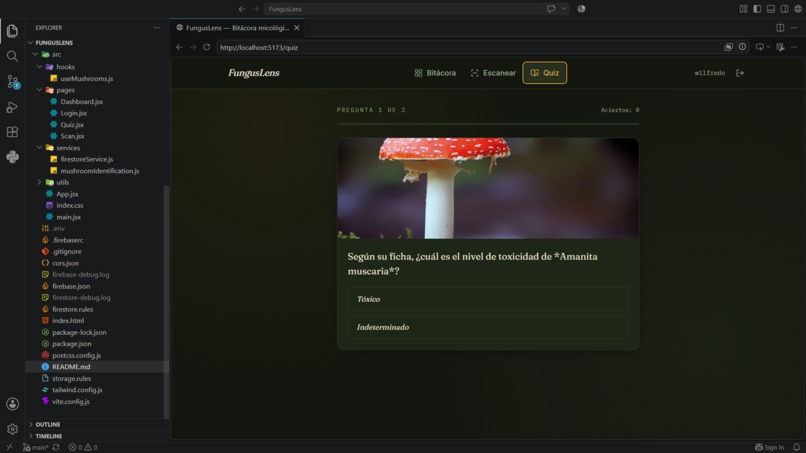Click the split editor icon
This screenshot has height=453, width=806.
[780, 28]
